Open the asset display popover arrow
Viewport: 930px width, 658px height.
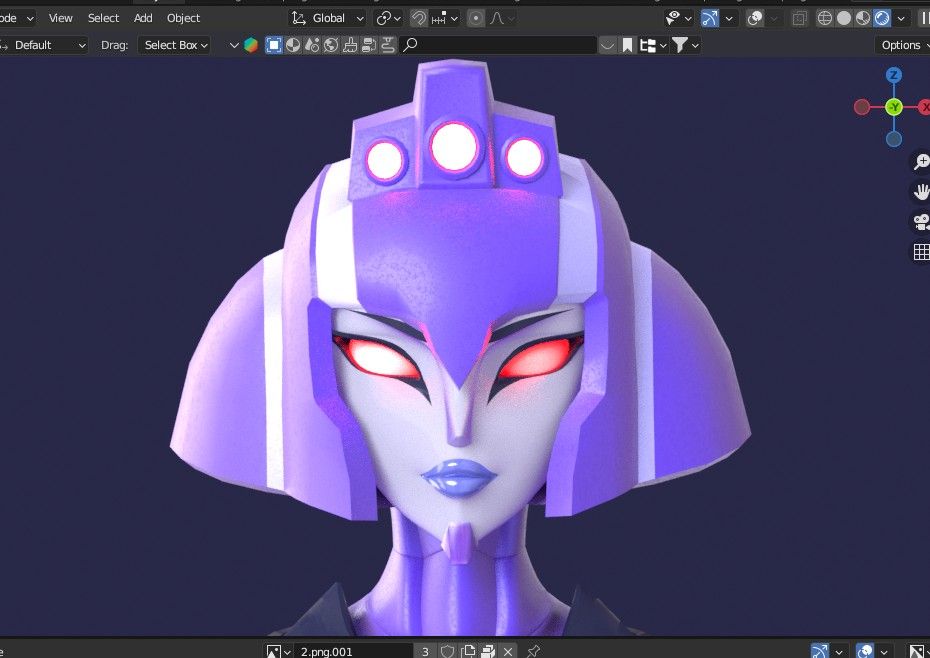click(234, 45)
